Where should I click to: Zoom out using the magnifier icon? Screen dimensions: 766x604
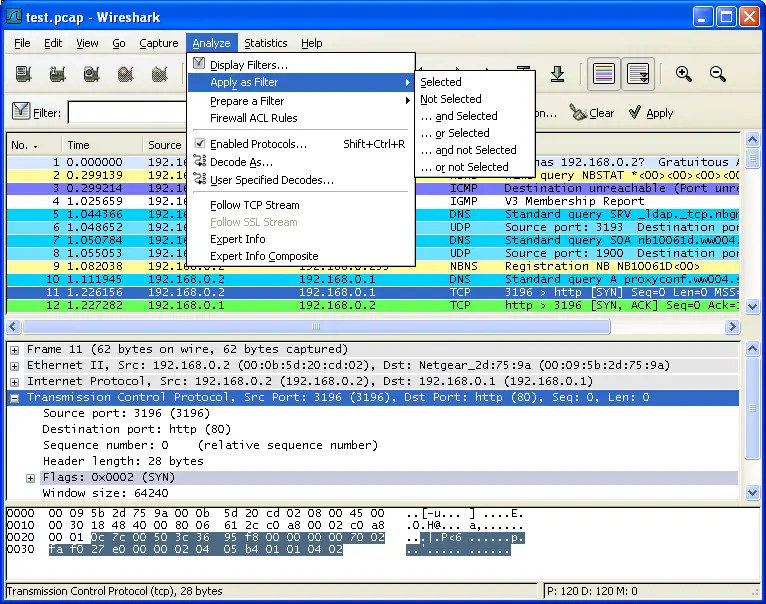click(717, 74)
